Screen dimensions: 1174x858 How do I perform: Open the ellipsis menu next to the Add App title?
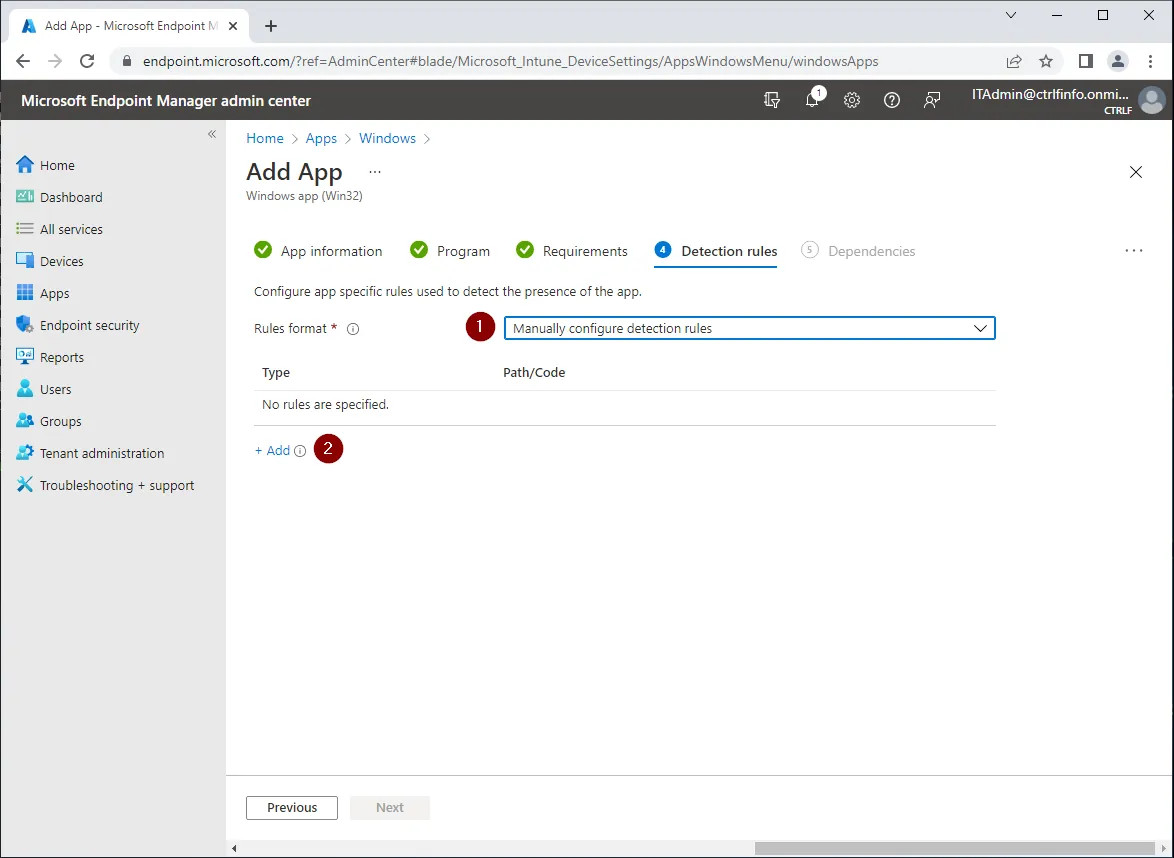pos(375,172)
